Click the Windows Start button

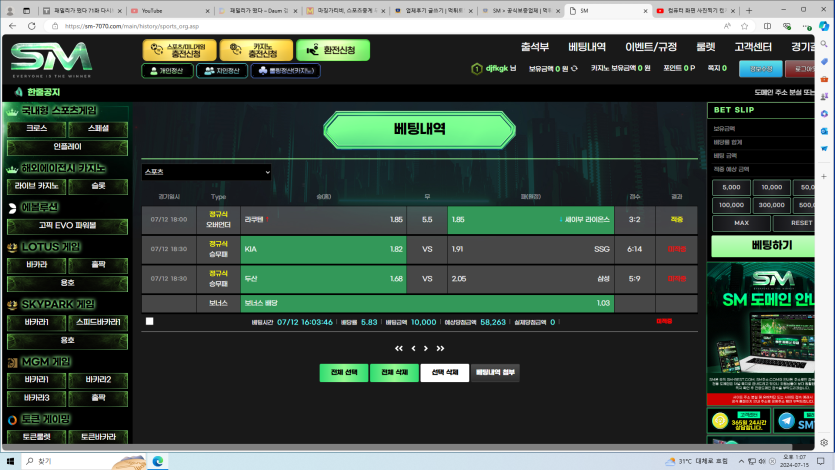tap(10, 461)
